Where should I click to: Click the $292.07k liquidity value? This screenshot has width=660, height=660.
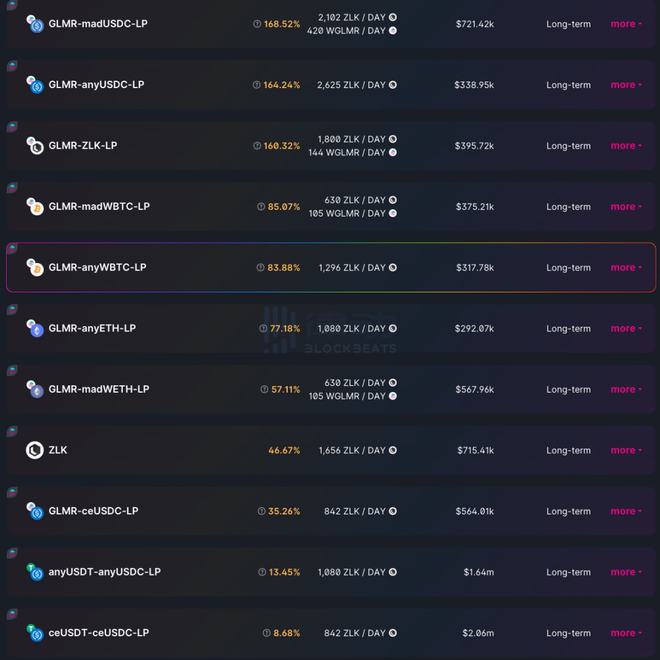pyautogui.click(x=474, y=329)
